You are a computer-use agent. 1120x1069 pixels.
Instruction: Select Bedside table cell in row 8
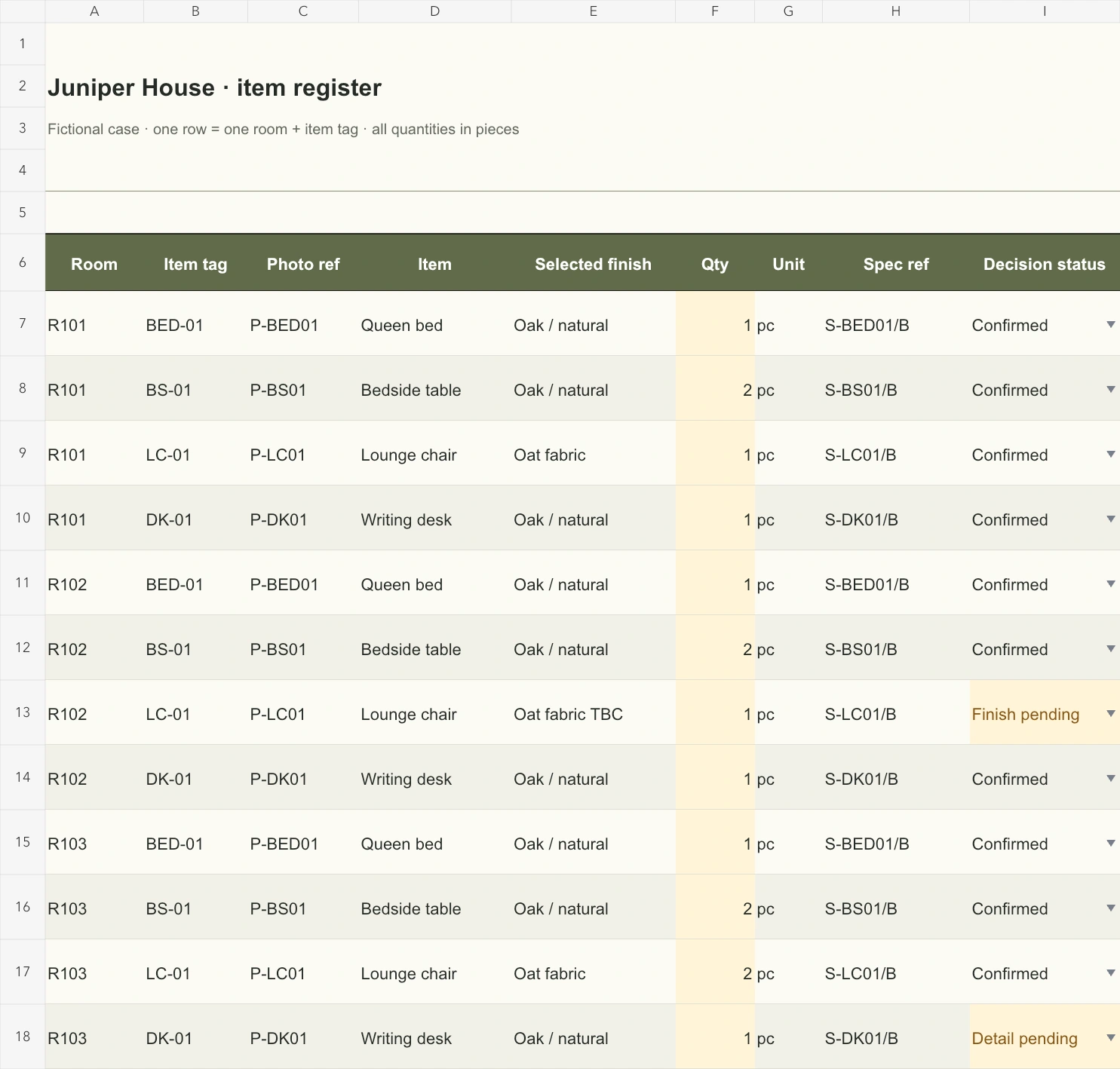pos(435,388)
